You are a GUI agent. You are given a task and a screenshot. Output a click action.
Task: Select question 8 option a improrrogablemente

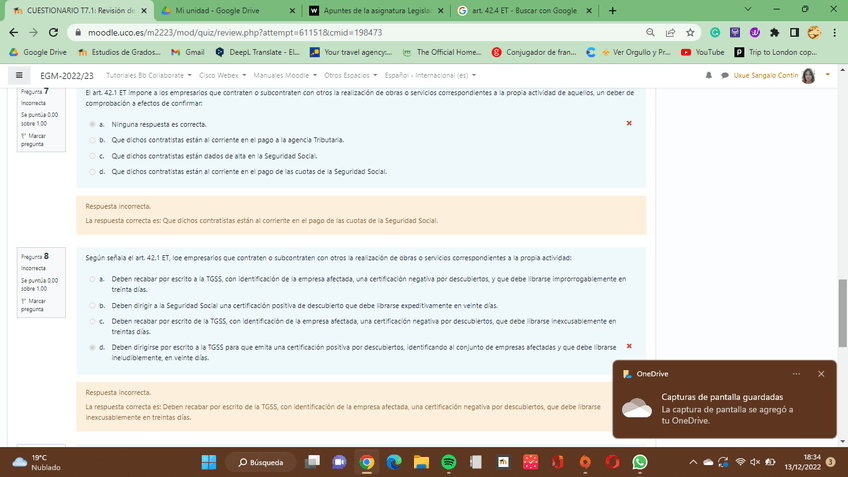click(92, 279)
